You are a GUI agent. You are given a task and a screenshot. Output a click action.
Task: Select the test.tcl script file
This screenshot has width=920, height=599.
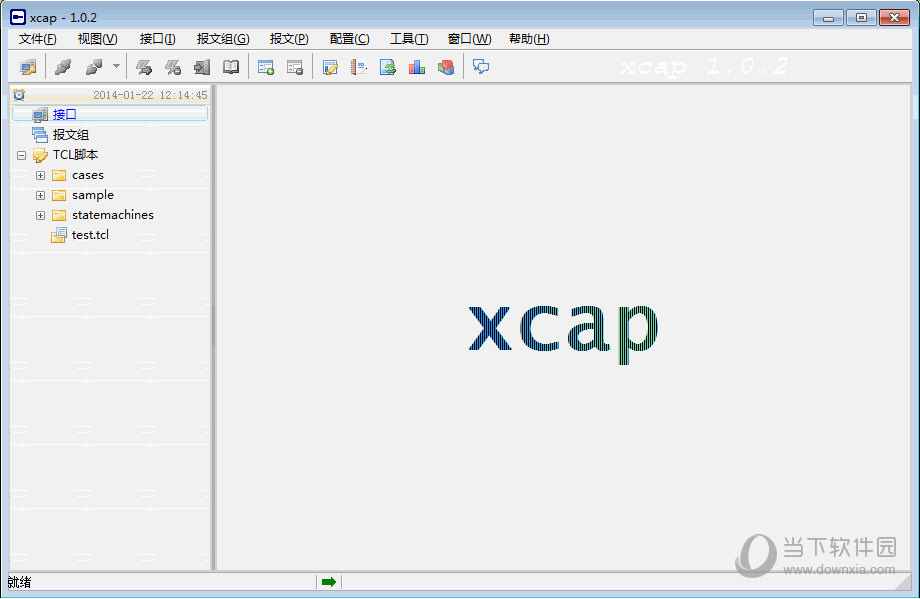(x=88, y=235)
